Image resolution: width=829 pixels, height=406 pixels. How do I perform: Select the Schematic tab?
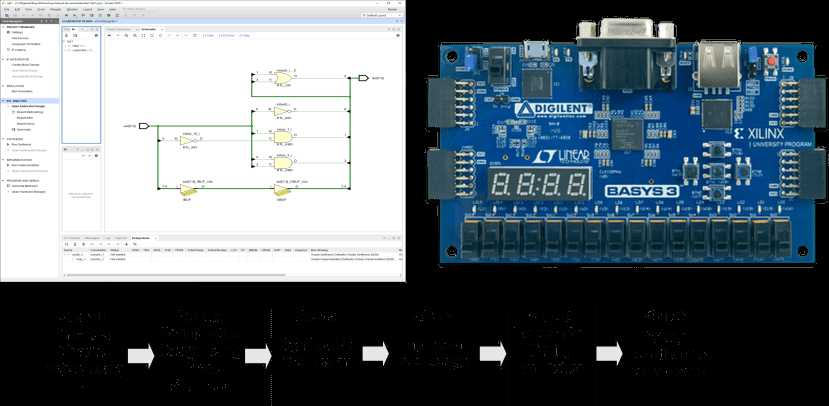(x=148, y=29)
